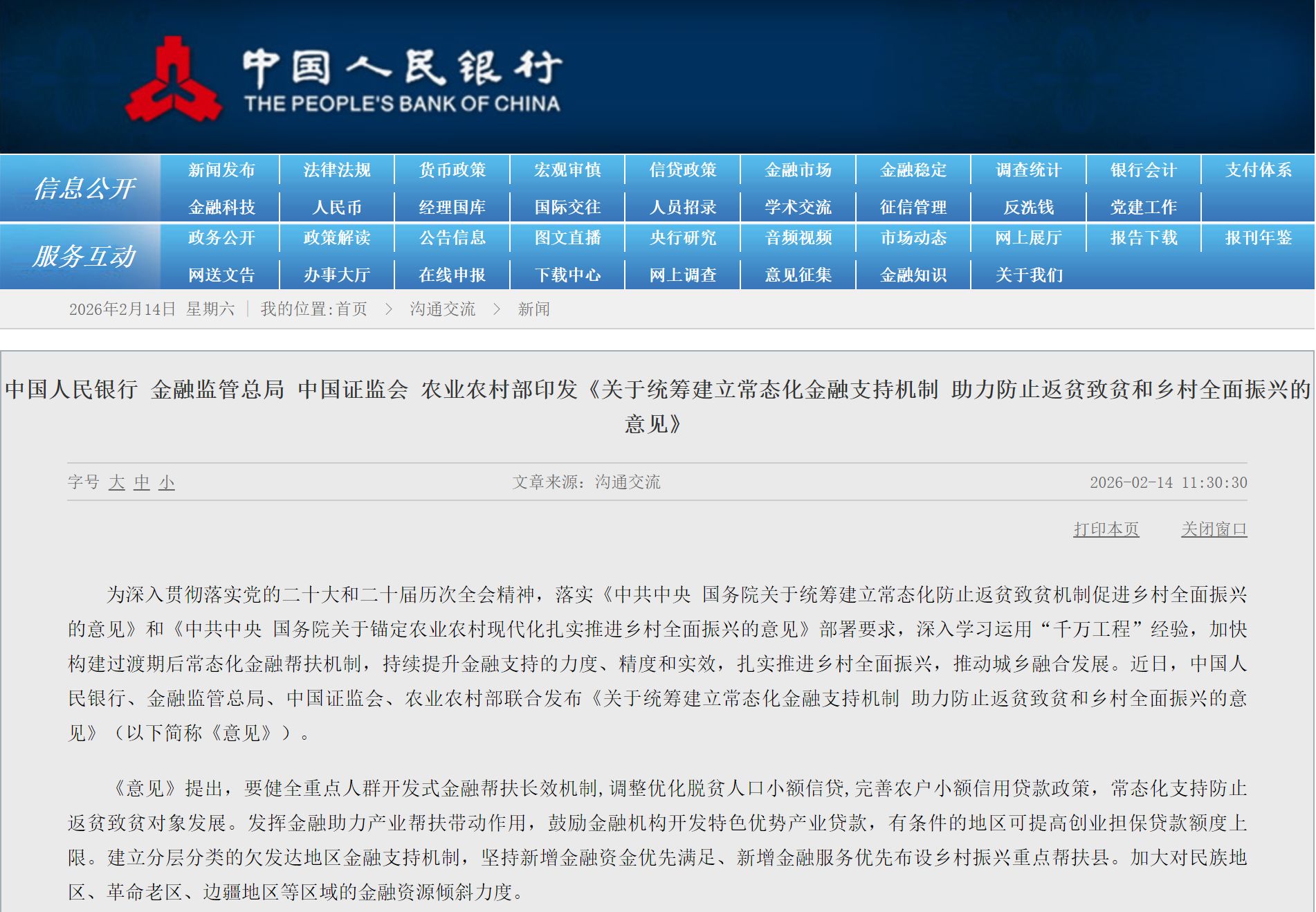Open the 信贷政策 section
Image resolution: width=1316 pixels, height=912 pixels.
[682, 169]
